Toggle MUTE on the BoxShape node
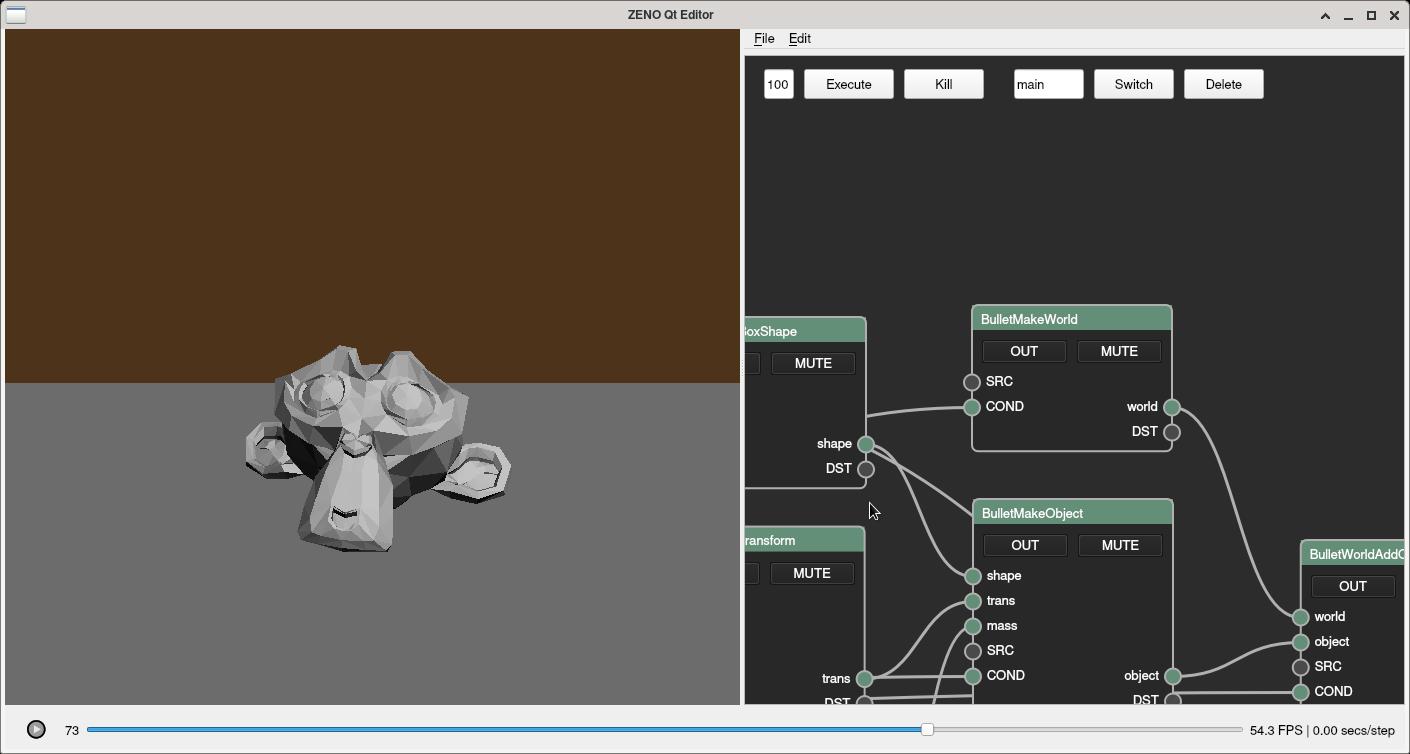Image resolution: width=1410 pixels, height=754 pixels. [x=813, y=363]
